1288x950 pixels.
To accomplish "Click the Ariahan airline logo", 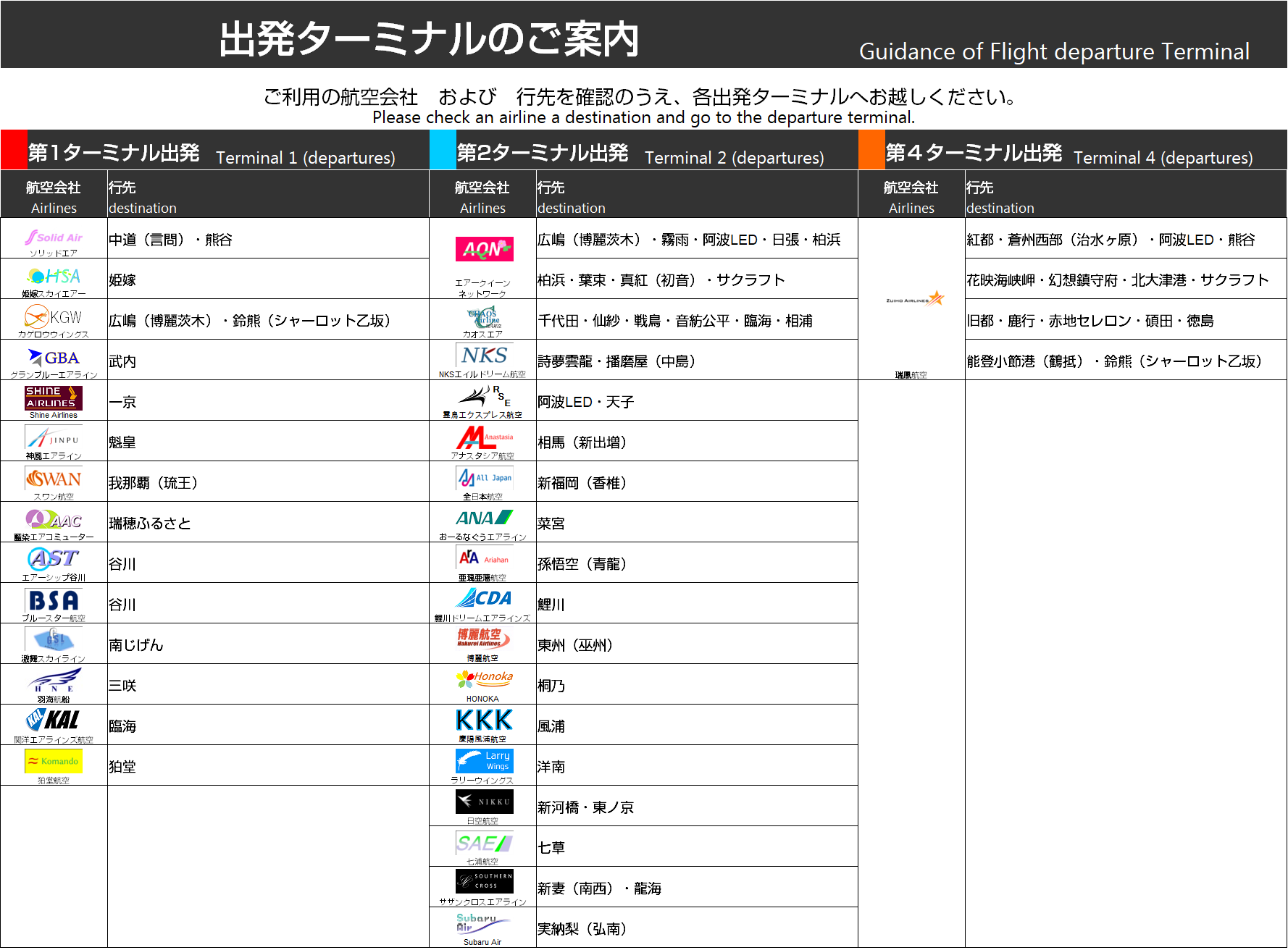I will [x=484, y=558].
